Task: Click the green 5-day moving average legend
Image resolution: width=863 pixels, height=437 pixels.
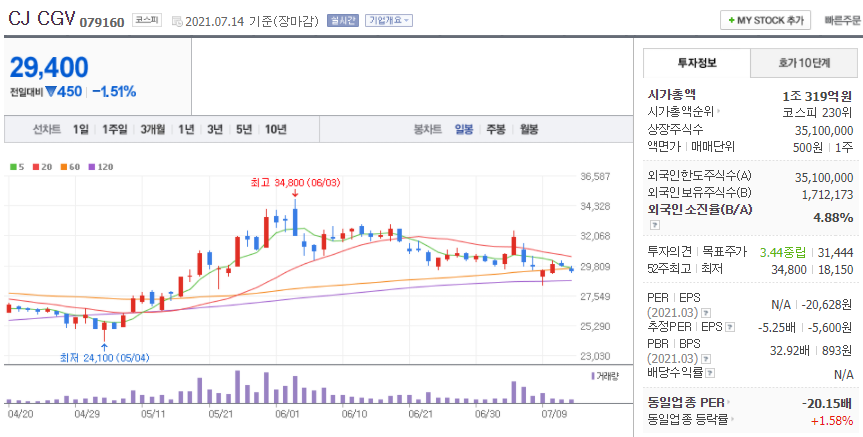Action: point(17,167)
